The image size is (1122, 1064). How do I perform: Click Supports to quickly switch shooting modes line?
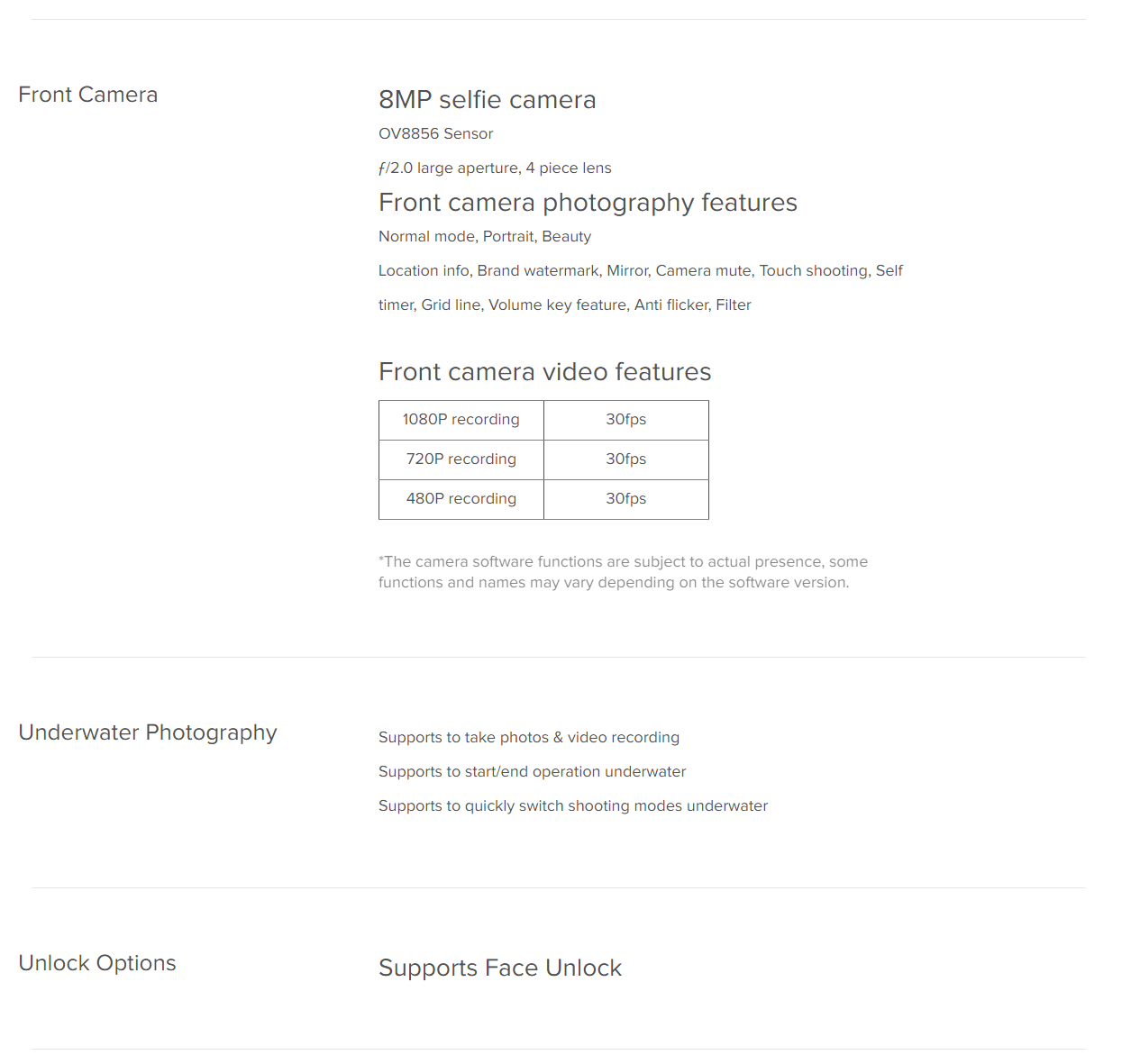coord(573,805)
